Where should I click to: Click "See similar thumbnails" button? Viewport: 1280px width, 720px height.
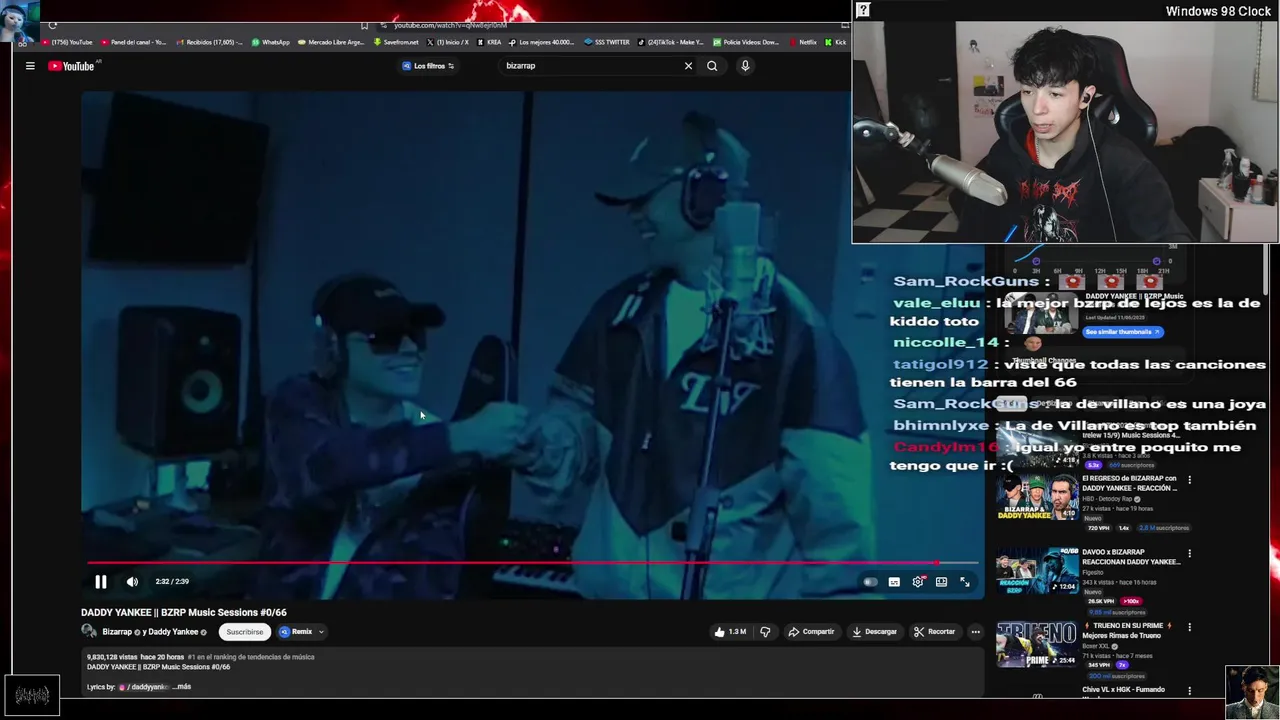(1123, 332)
